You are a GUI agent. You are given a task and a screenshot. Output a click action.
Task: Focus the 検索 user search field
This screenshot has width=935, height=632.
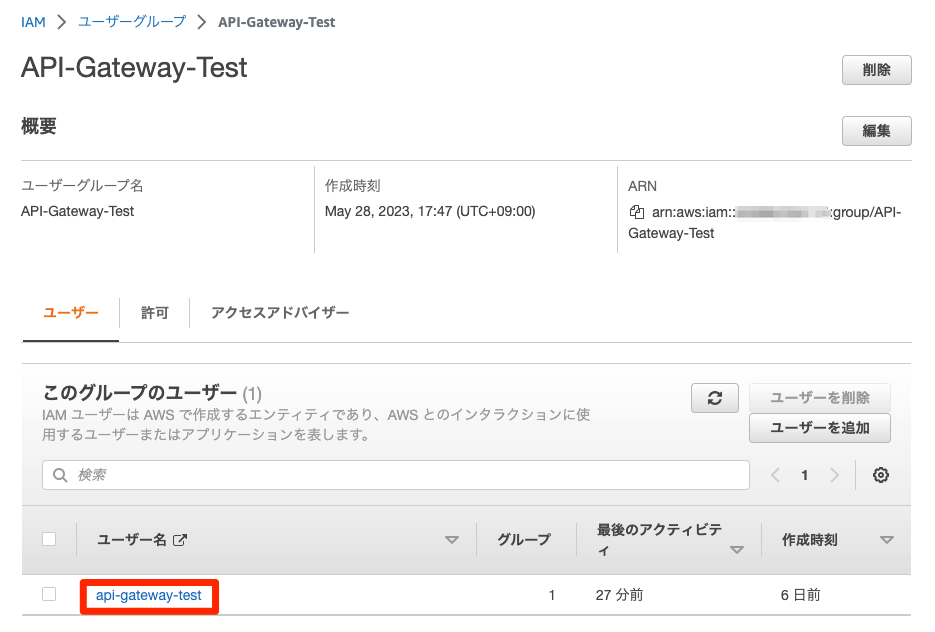click(400, 475)
